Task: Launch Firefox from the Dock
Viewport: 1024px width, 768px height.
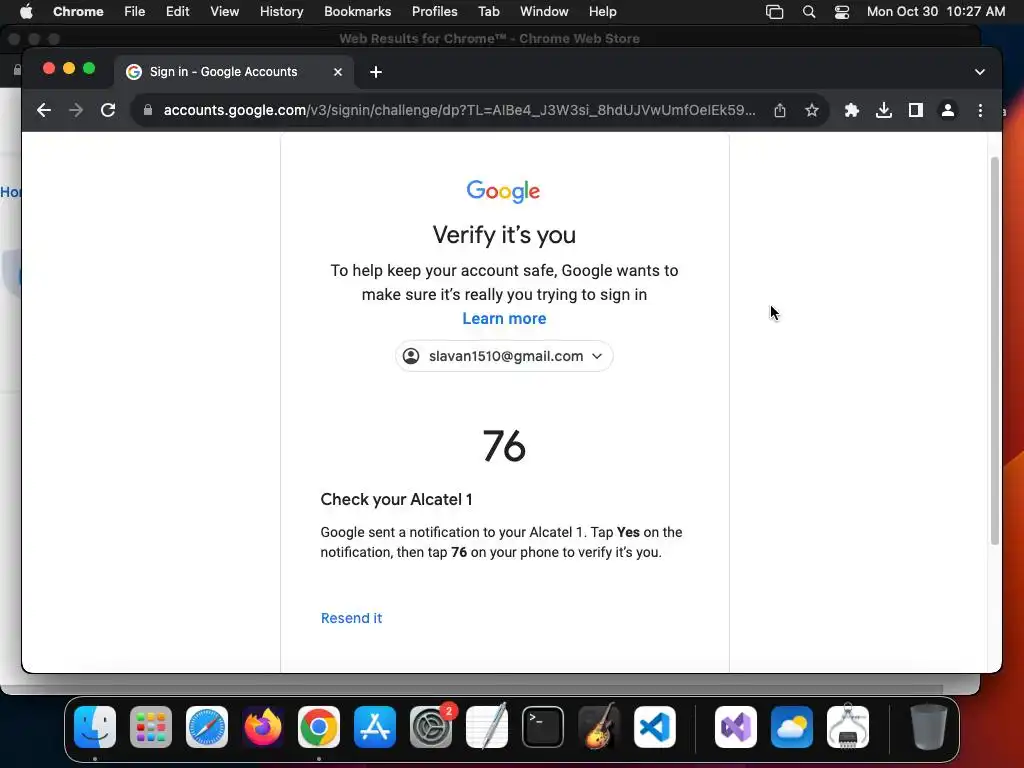Action: point(263,727)
